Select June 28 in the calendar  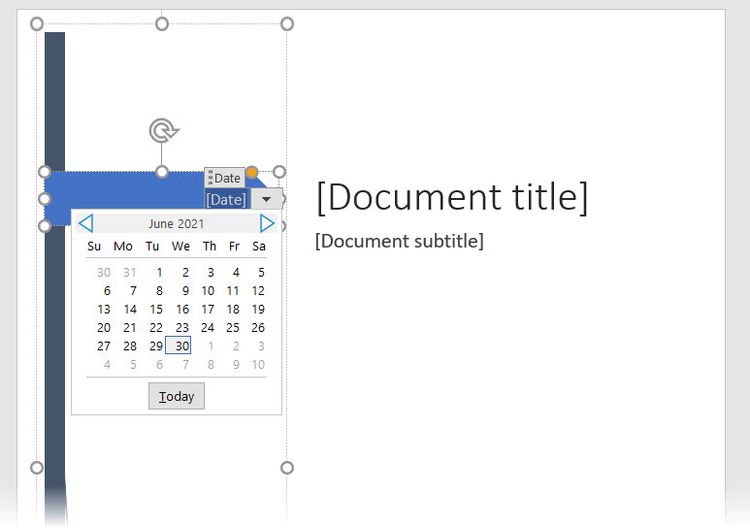click(x=130, y=346)
